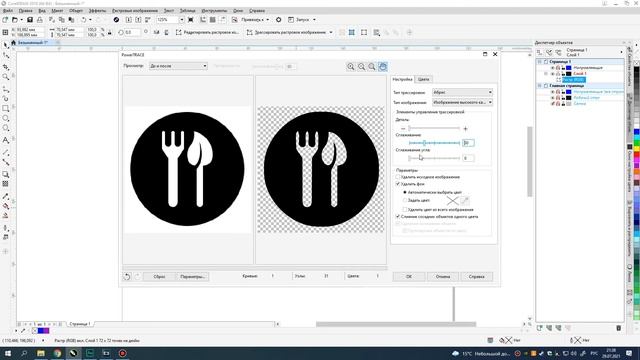Click the OK button in PowerTRACE
Image resolution: width=640 pixels, height=360 pixels.
[x=409, y=277]
